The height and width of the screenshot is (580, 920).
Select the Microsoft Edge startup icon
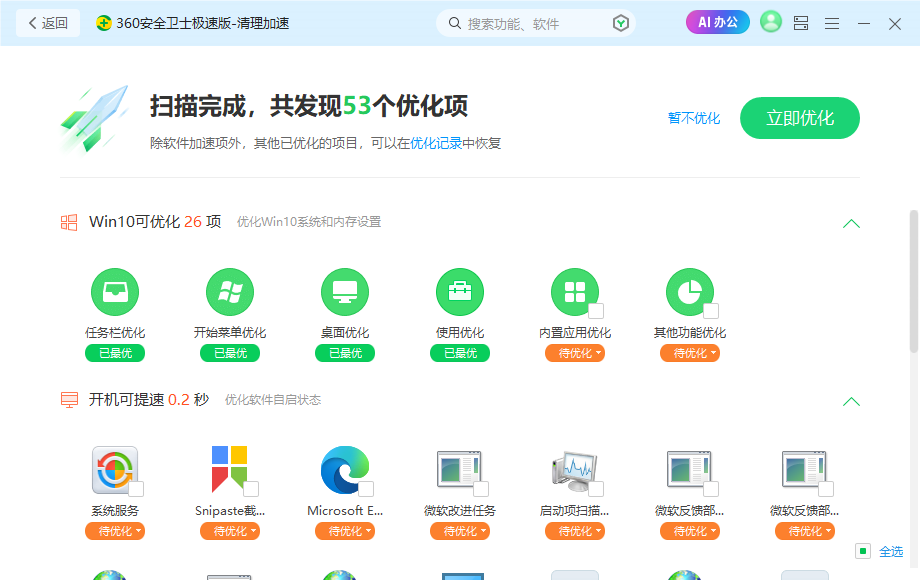[344, 470]
